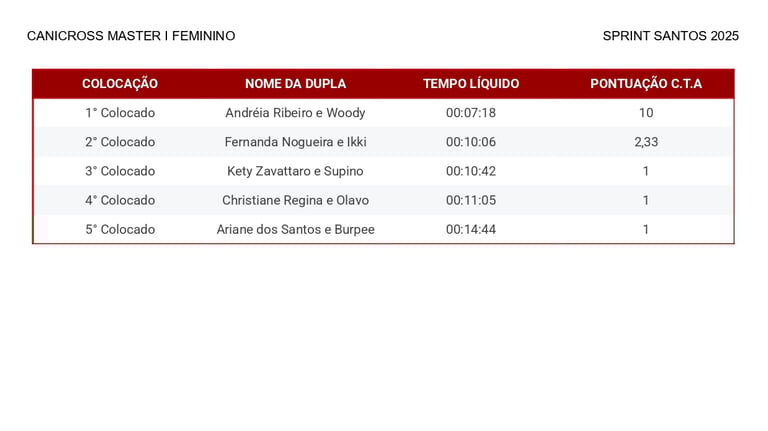Click the COLOCAÇÃO column header

pos(120,84)
